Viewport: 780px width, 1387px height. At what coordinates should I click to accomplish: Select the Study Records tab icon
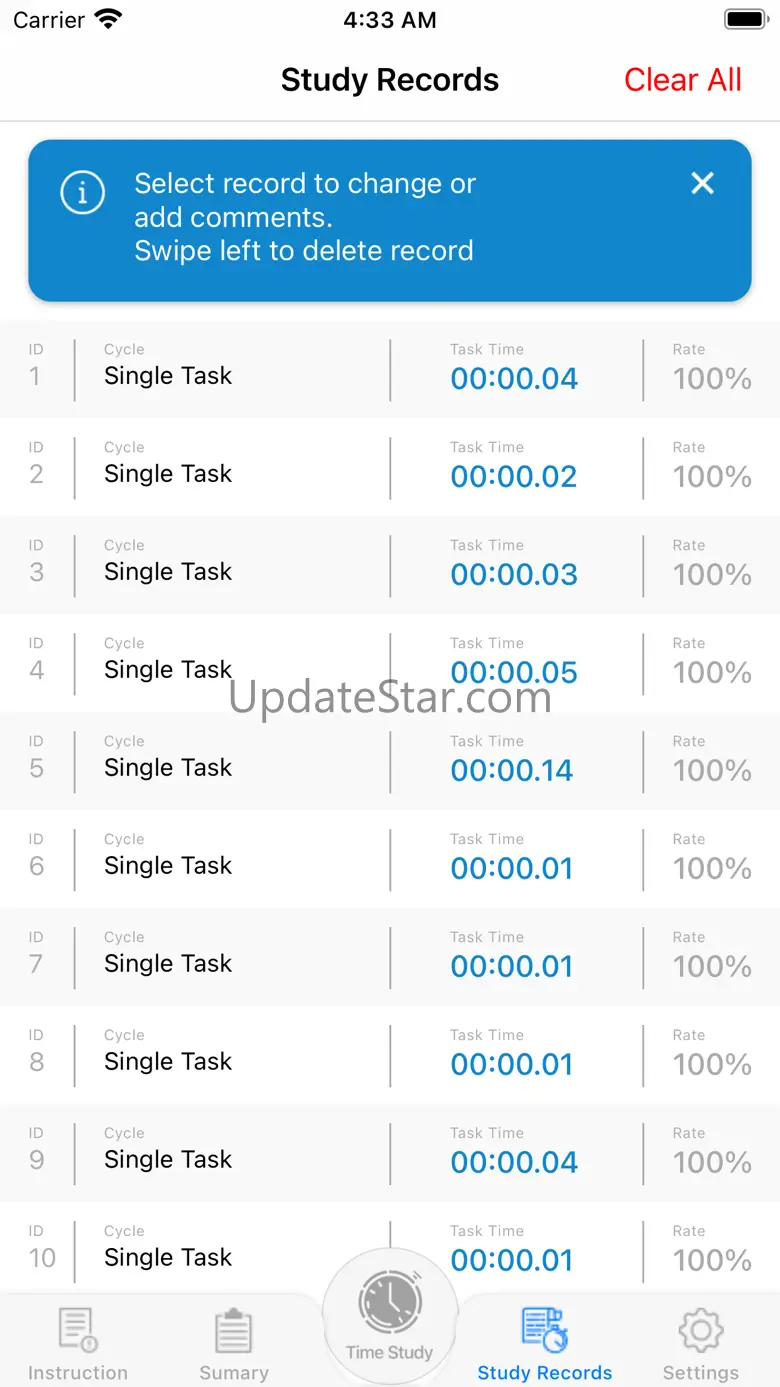coord(545,1330)
